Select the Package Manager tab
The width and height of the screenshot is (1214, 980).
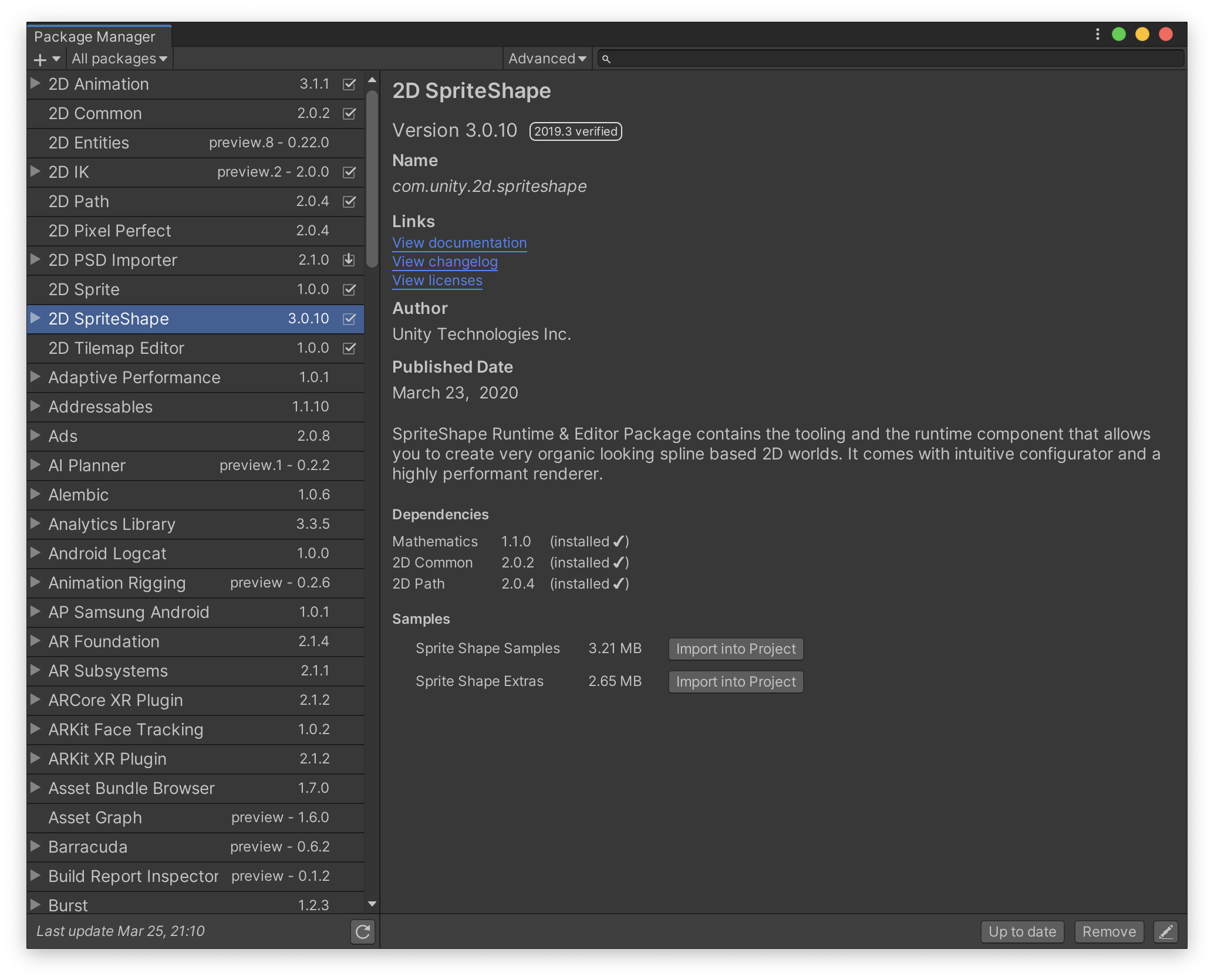tap(95, 36)
